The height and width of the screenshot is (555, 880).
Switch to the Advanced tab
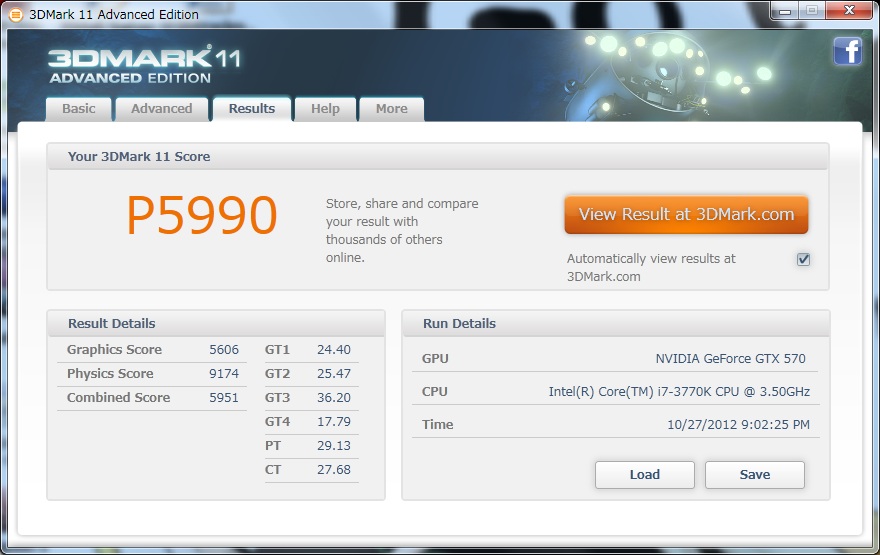click(x=162, y=109)
